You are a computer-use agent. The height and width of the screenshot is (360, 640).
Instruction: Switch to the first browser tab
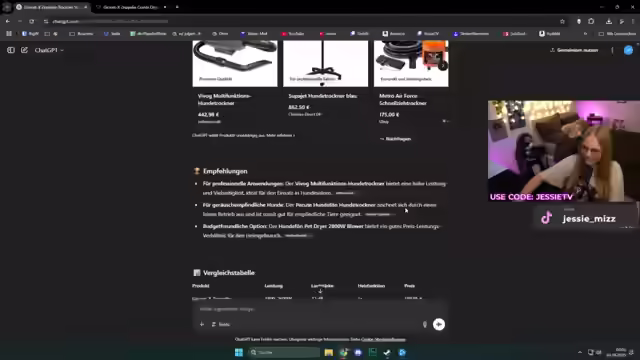click(x=51, y=7)
